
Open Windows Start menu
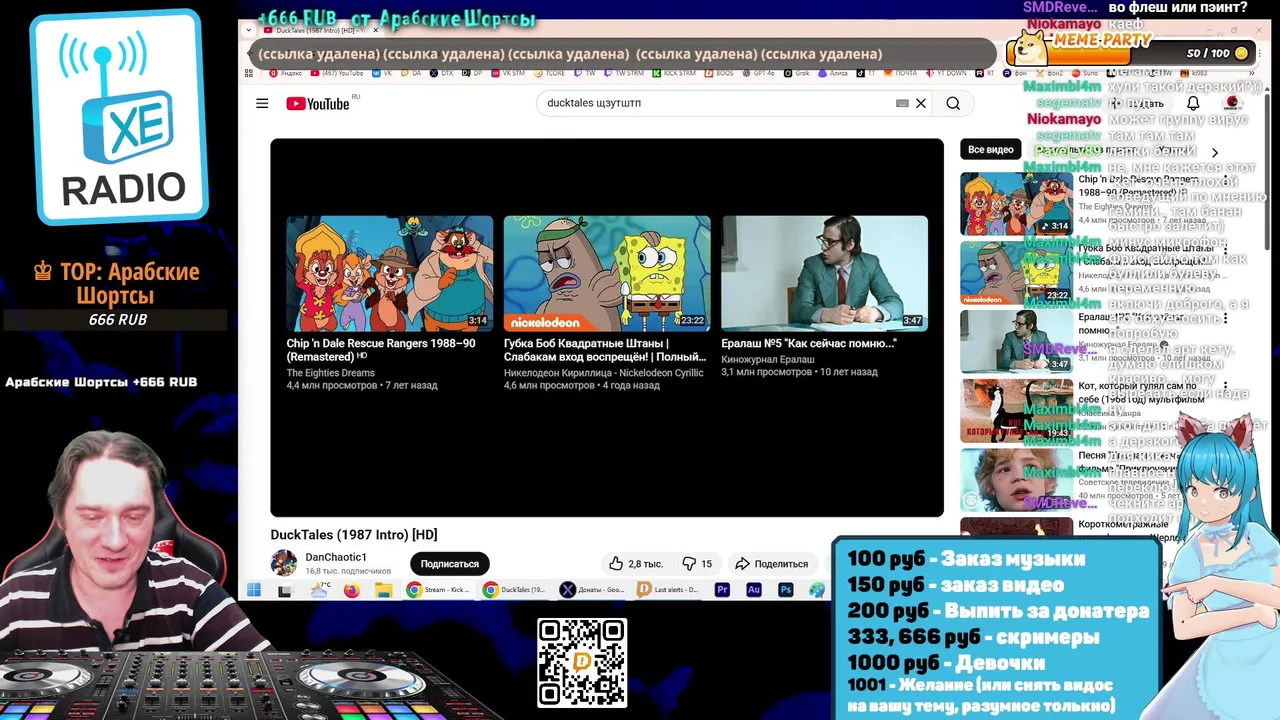[x=253, y=590]
